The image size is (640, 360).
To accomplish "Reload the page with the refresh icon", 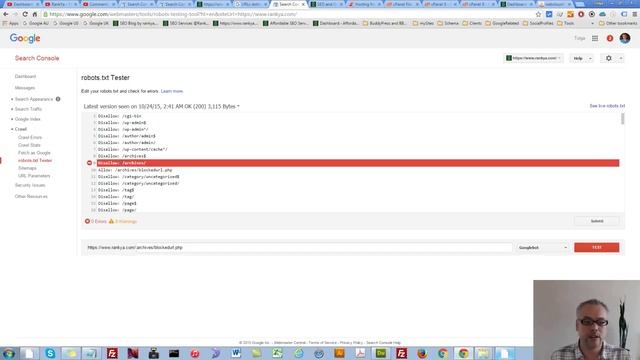I will [25, 14].
